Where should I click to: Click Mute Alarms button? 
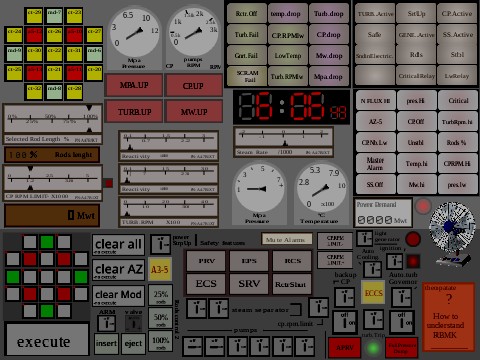pos(287,239)
